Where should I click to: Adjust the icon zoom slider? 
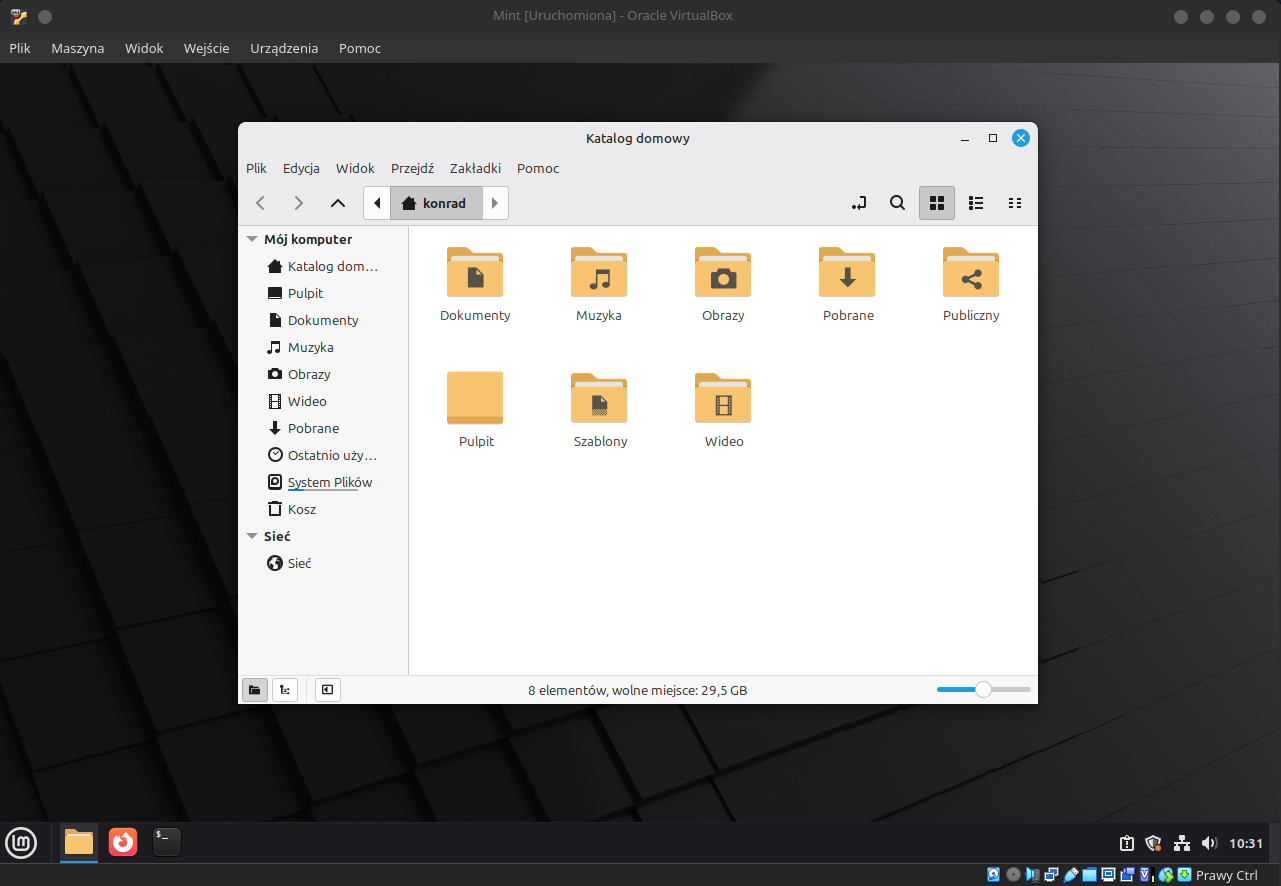point(983,690)
